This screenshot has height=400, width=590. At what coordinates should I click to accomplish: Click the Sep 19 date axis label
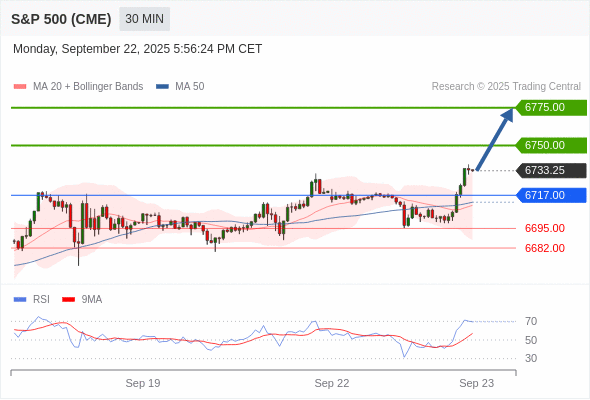coord(143,383)
